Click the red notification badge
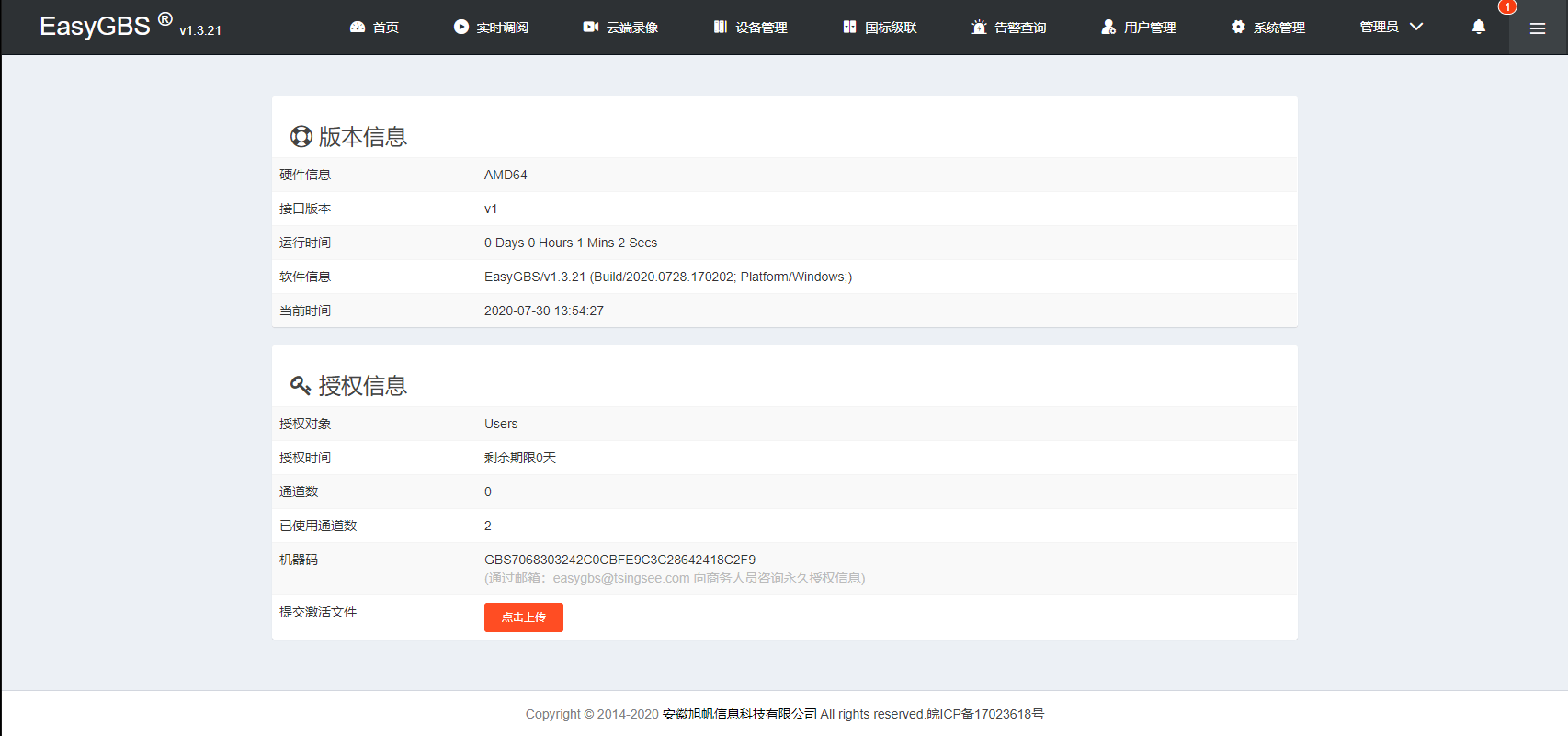The image size is (1568, 736). tap(1507, 6)
